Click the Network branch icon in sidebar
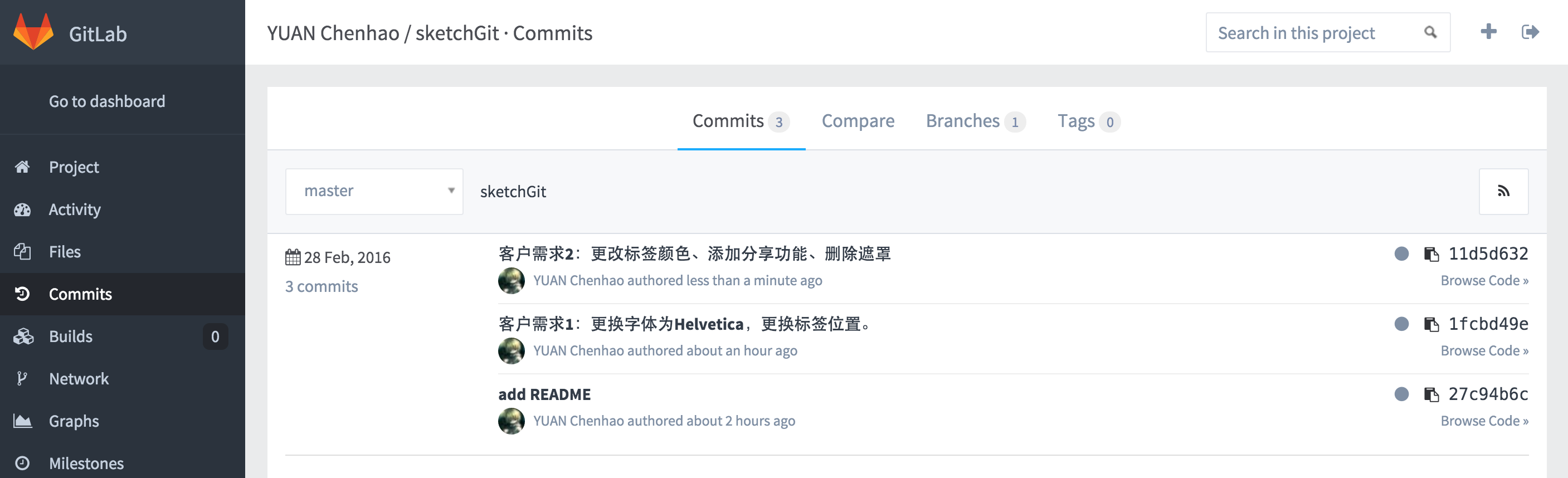 click(x=22, y=379)
